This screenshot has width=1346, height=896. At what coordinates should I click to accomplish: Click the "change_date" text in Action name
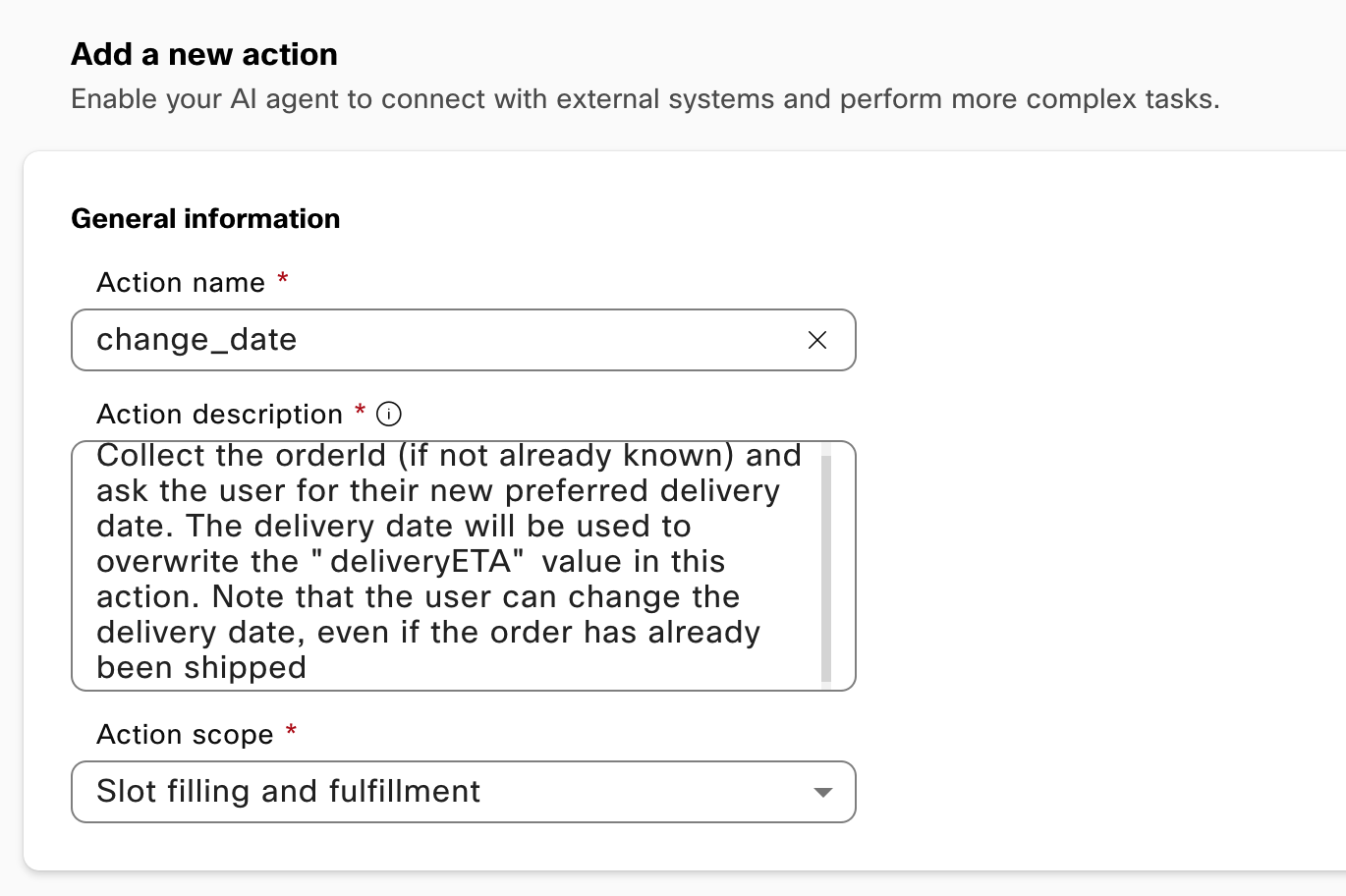[x=196, y=340]
